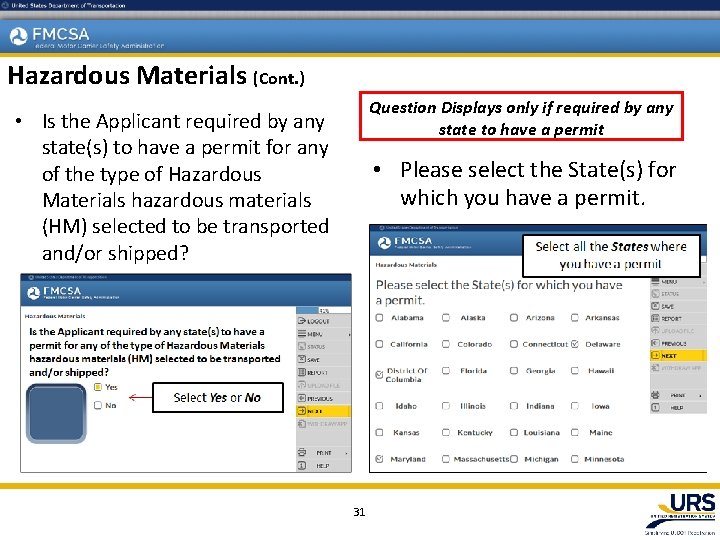This screenshot has width=720, height=540.
Task: Click 'Hazardous Materials' breadcrumb in the Yes/No panel
Action: click(x=55, y=316)
